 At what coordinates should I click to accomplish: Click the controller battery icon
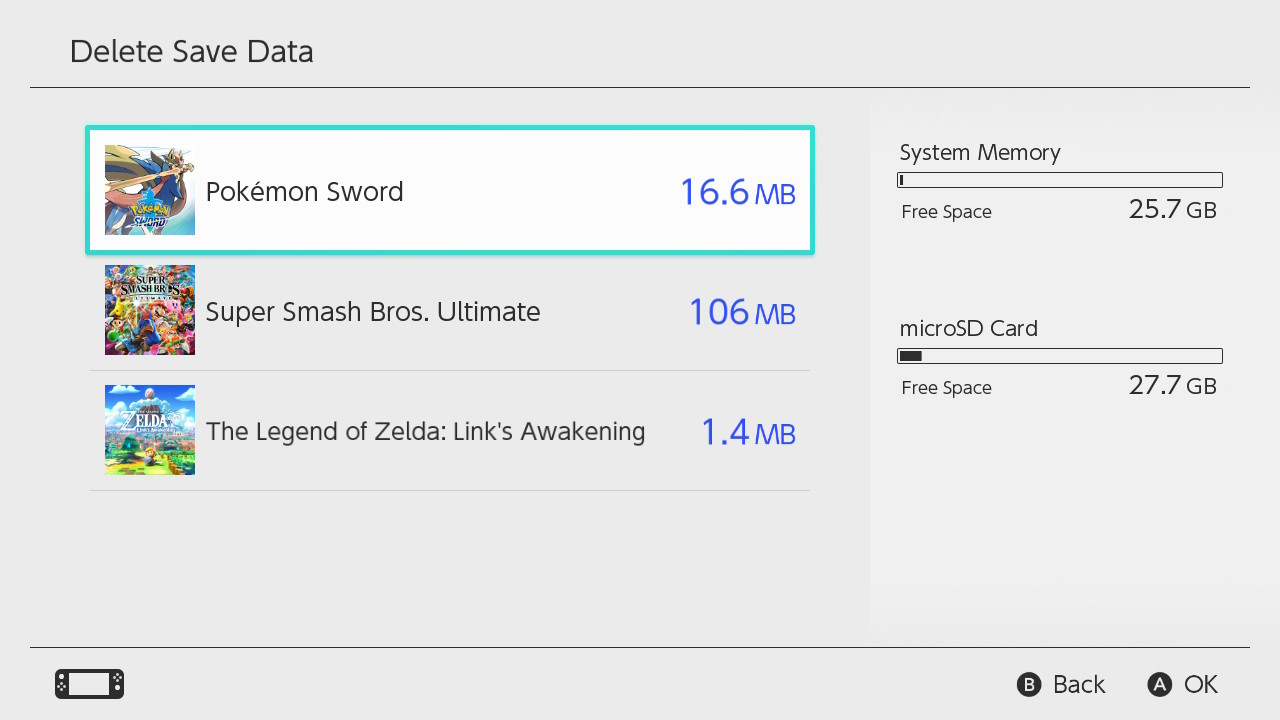click(88, 684)
